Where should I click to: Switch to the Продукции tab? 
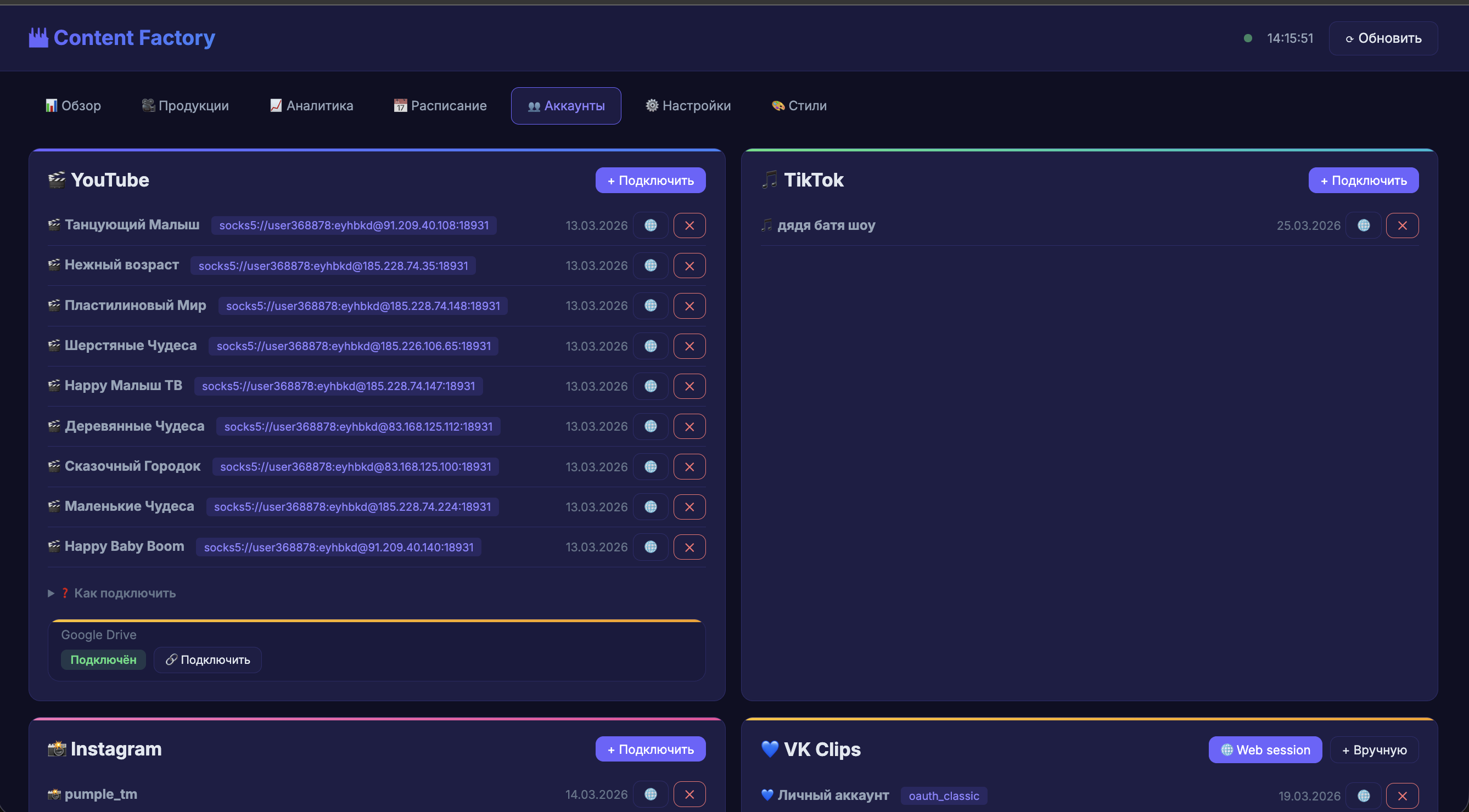click(x=186, y=106)
